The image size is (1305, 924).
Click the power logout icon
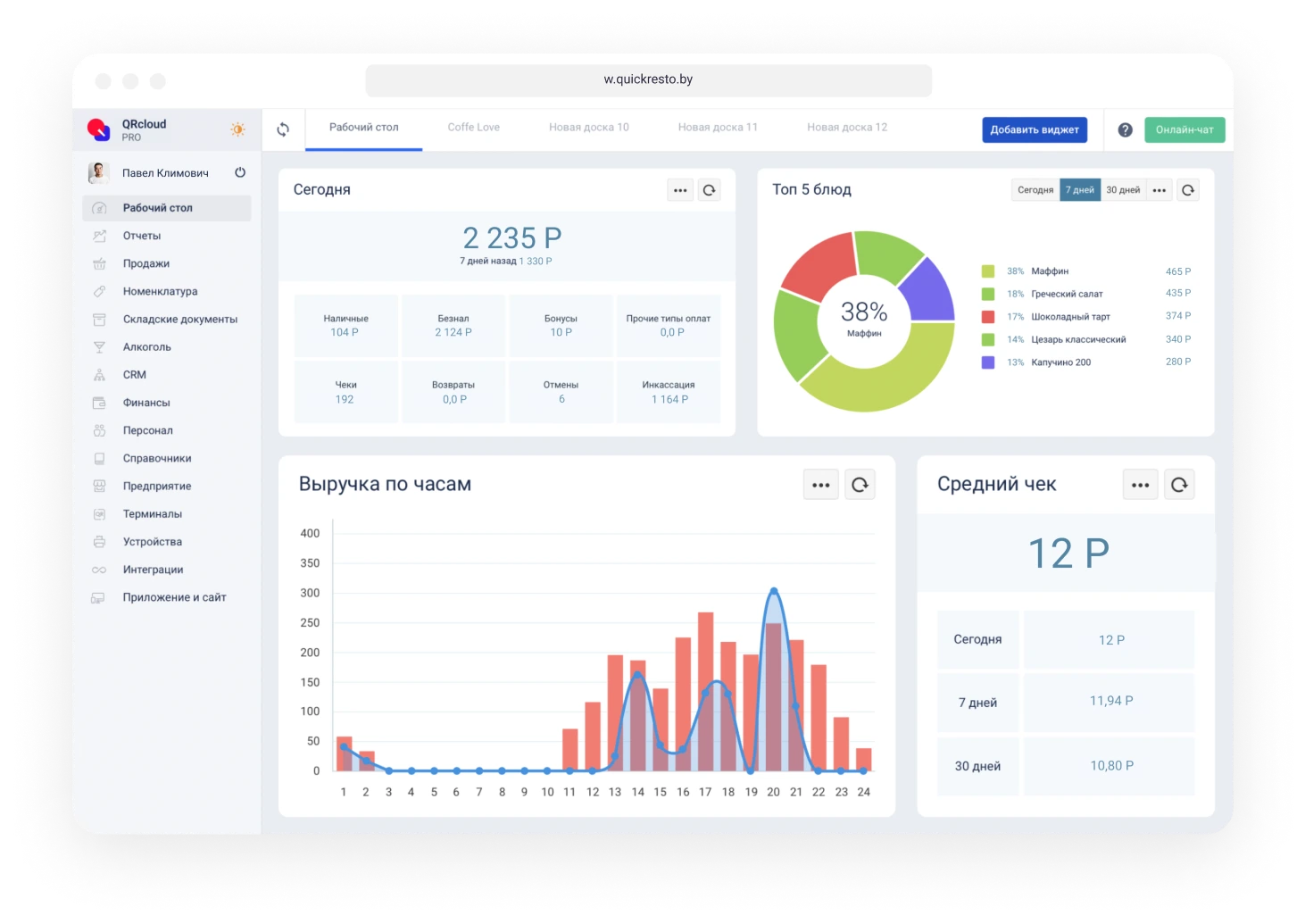pos(240,172)
